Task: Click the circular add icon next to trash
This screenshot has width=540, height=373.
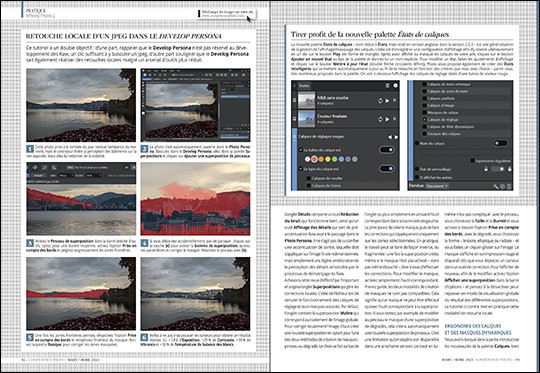Action: click(502, 186)
